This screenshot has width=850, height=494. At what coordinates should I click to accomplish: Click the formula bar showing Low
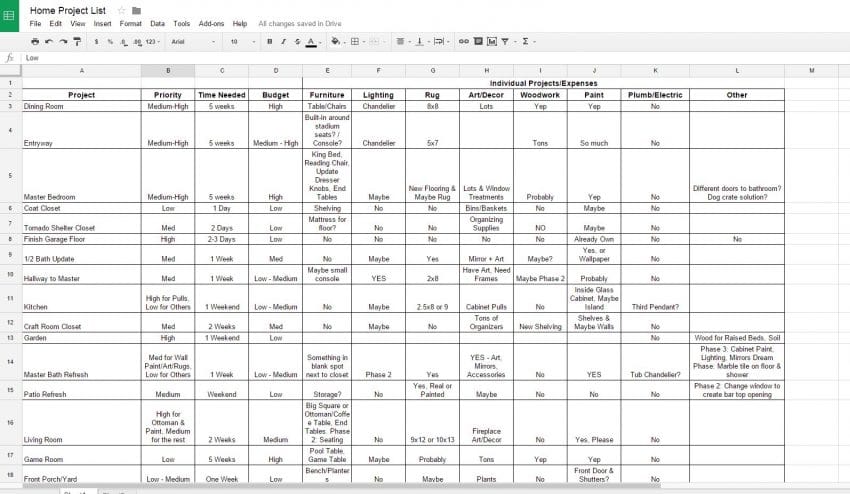(x=434, y=58)
